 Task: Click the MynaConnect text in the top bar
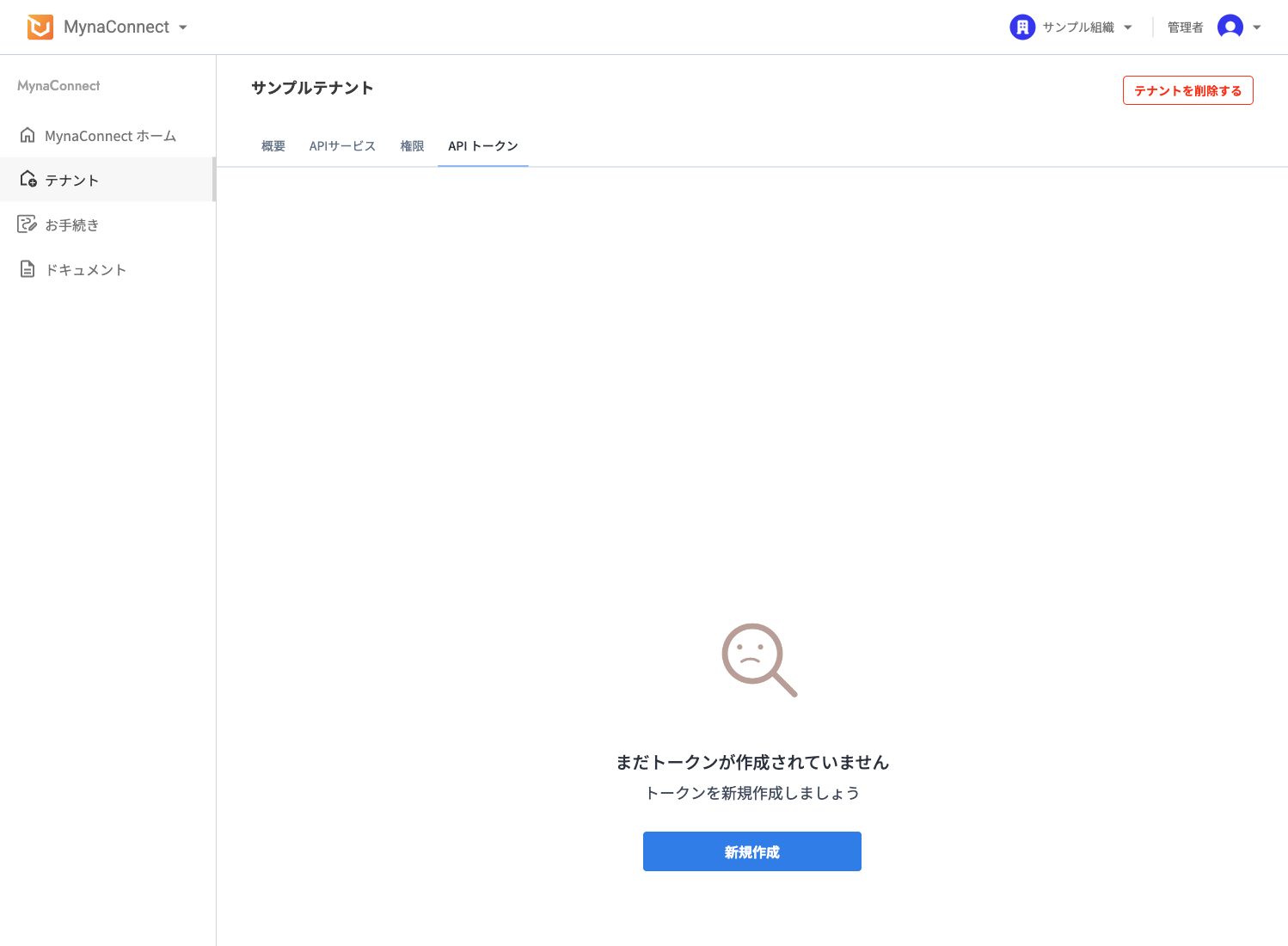tap(117, 28)
